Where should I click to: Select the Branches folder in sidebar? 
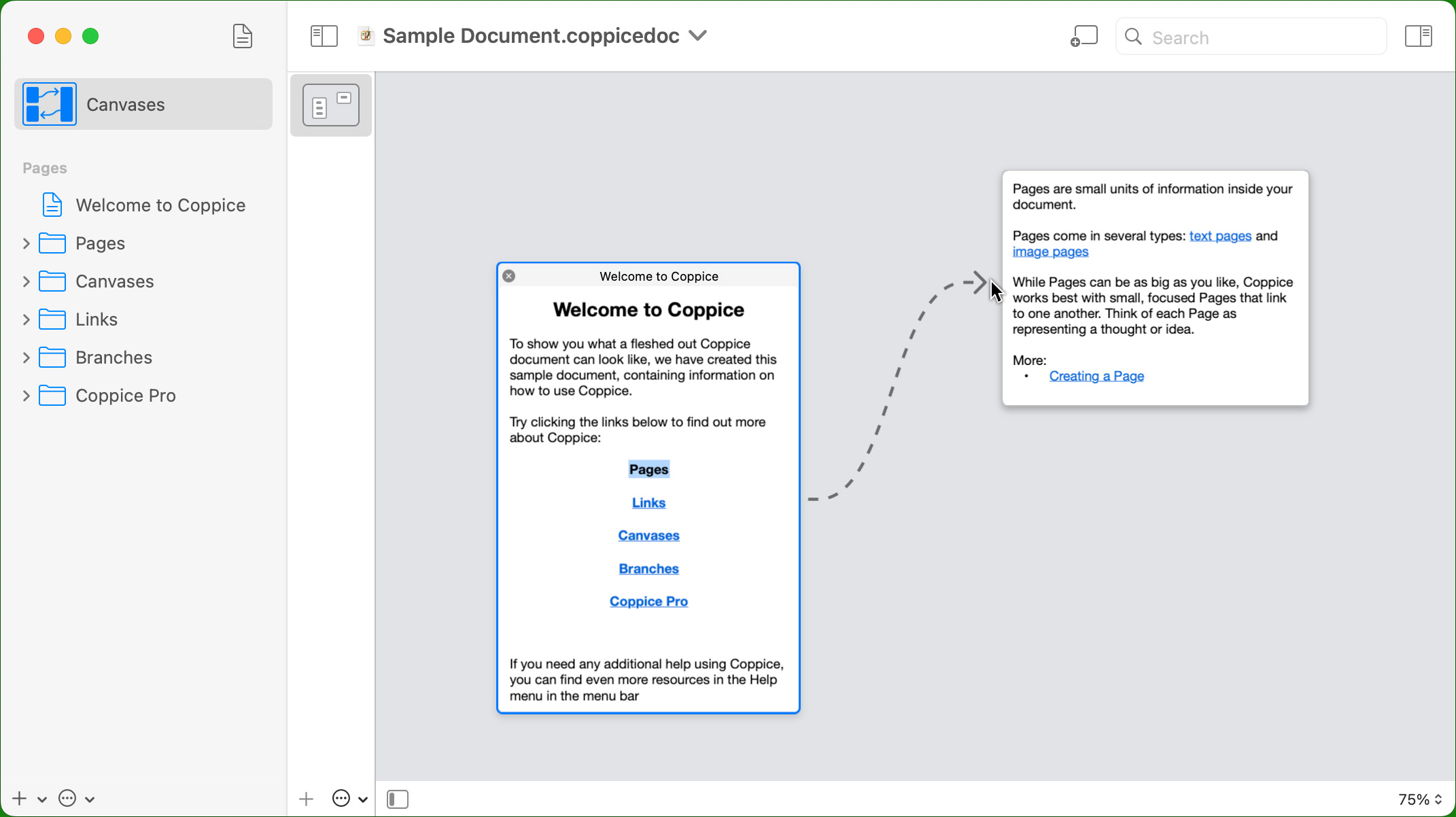point(114,358)
